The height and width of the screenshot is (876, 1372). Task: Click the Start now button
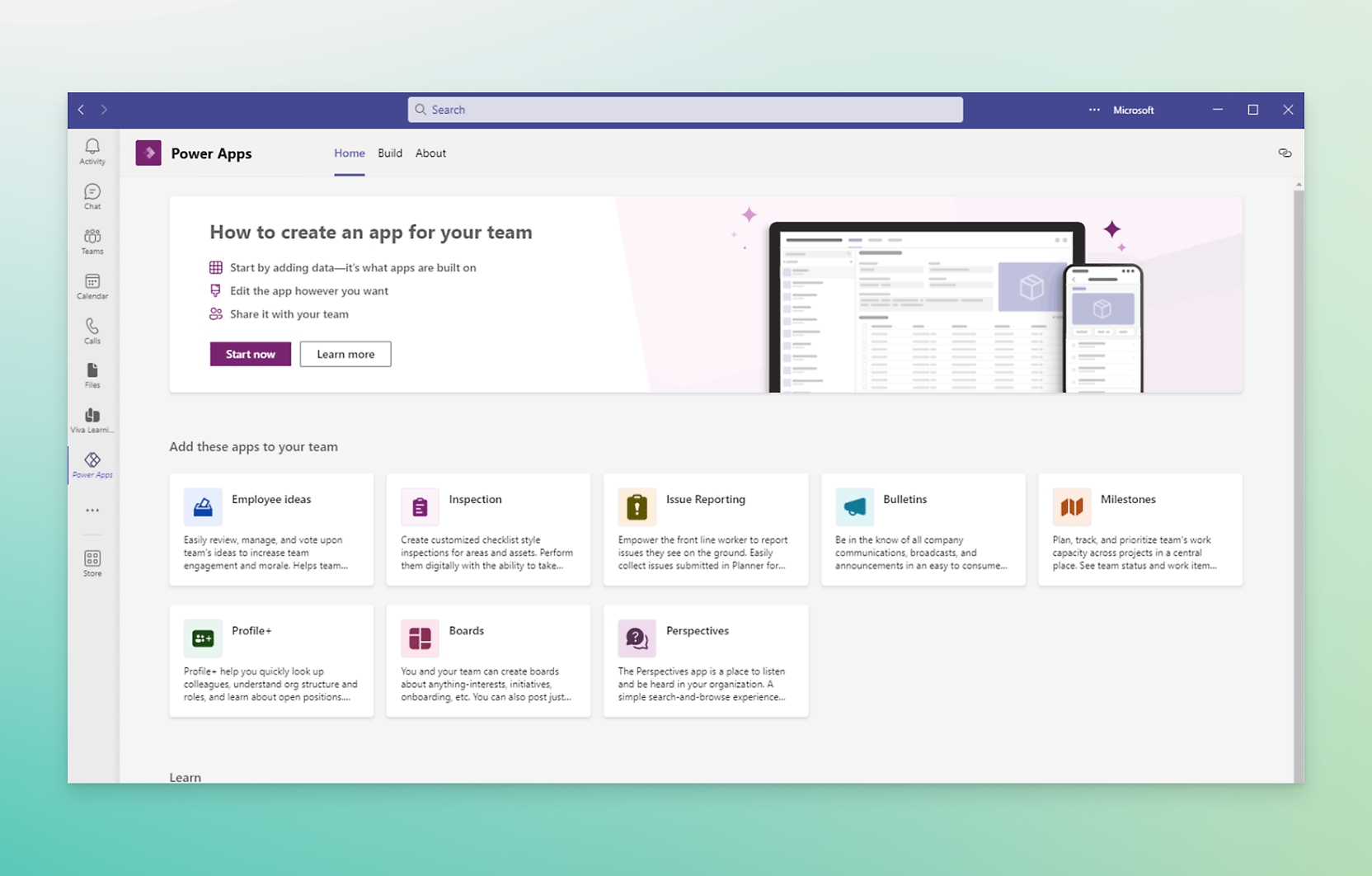250,353
